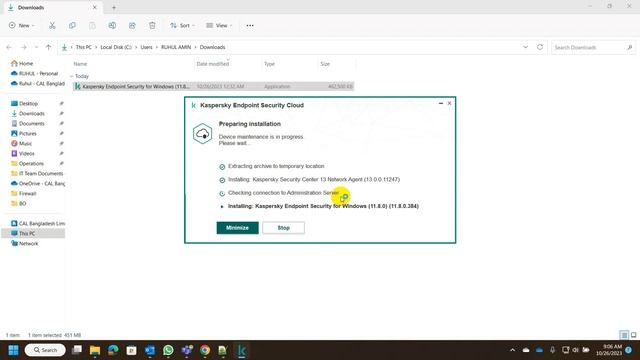Open Operations folder in navigation pane

[x=27, y=164]
